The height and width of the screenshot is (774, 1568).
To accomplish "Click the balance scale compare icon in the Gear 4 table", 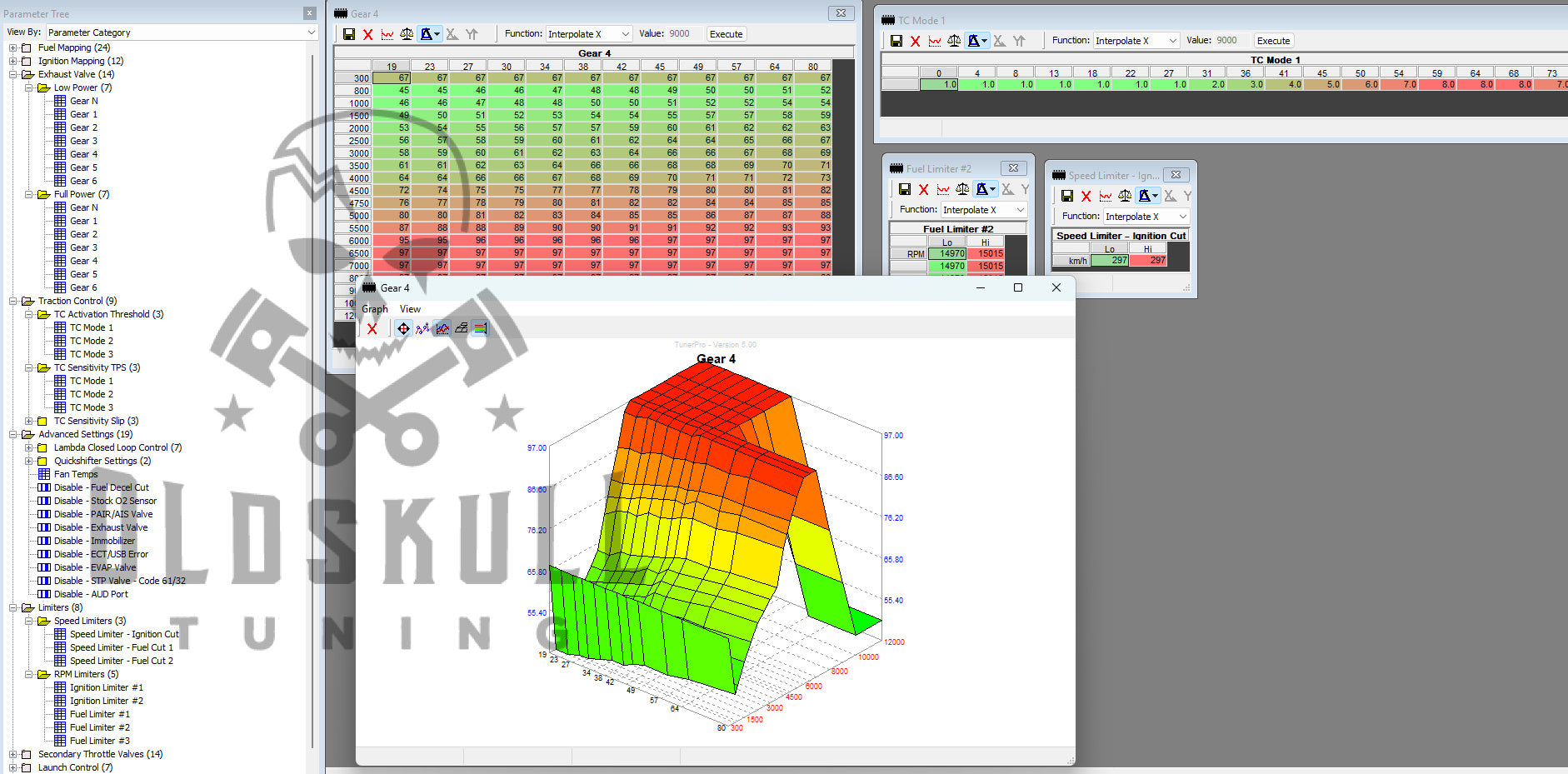I will click(x=407, y=34).
